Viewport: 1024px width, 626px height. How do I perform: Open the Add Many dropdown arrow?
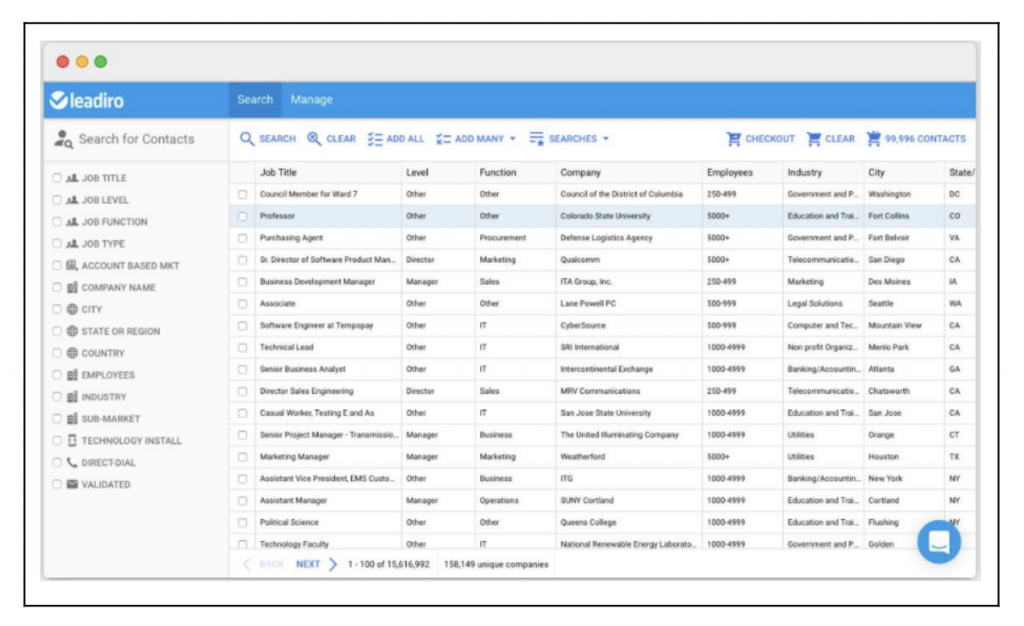click(513, 139)
